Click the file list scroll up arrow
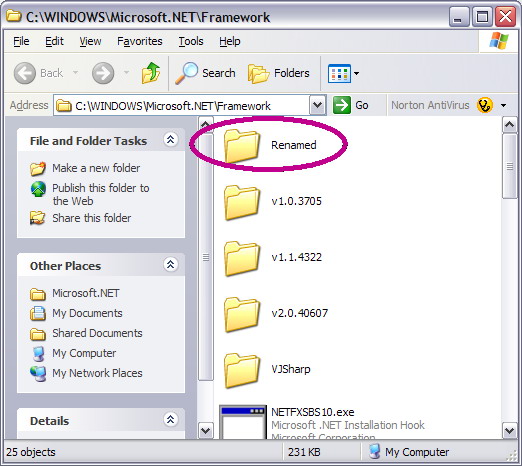522x466 pixels. (510, 125)
